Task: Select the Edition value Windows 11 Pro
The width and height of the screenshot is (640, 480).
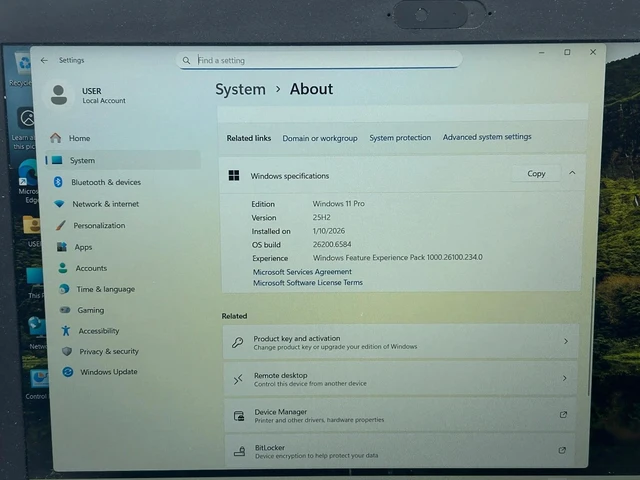Action: click(x=339, y=204)
